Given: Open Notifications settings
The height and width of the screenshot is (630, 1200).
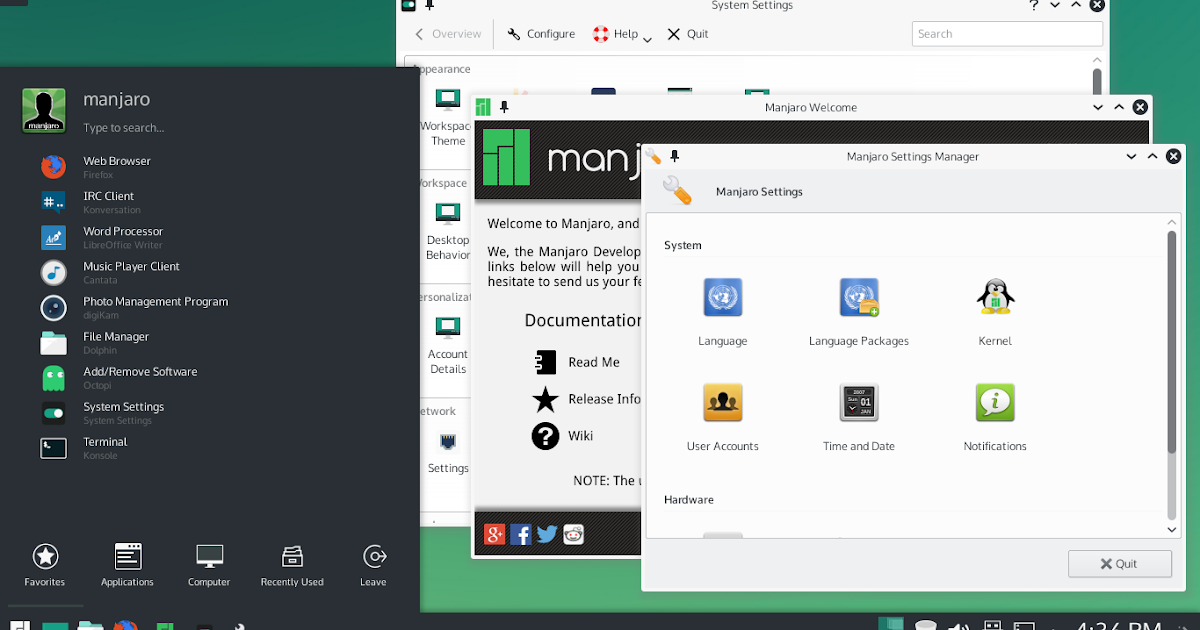Looking at the screenshot, I should (x=994, y=402).
